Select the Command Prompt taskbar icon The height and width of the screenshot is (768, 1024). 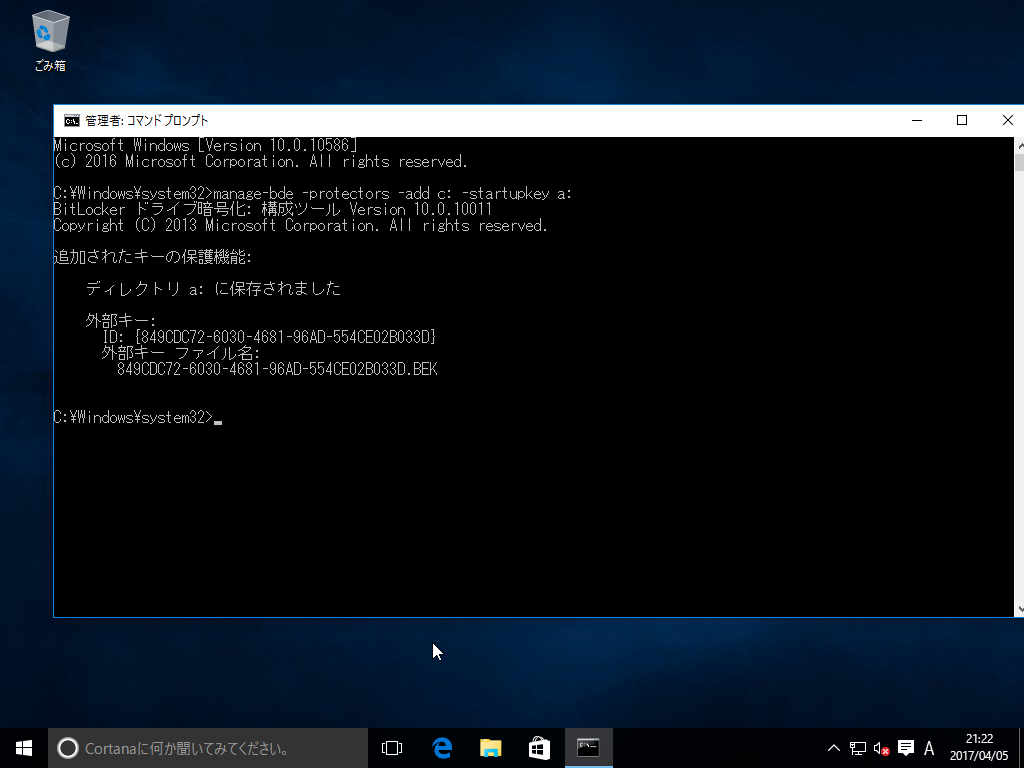click(588, 748)
